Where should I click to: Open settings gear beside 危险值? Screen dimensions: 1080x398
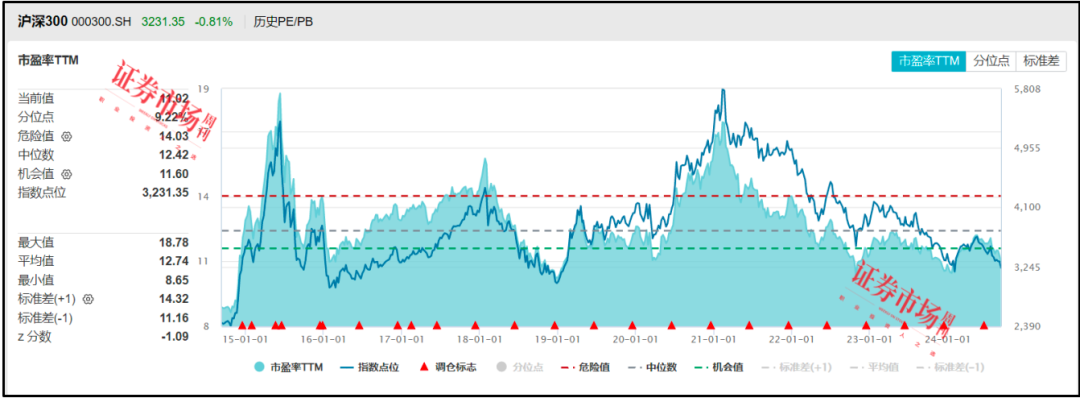67,136
